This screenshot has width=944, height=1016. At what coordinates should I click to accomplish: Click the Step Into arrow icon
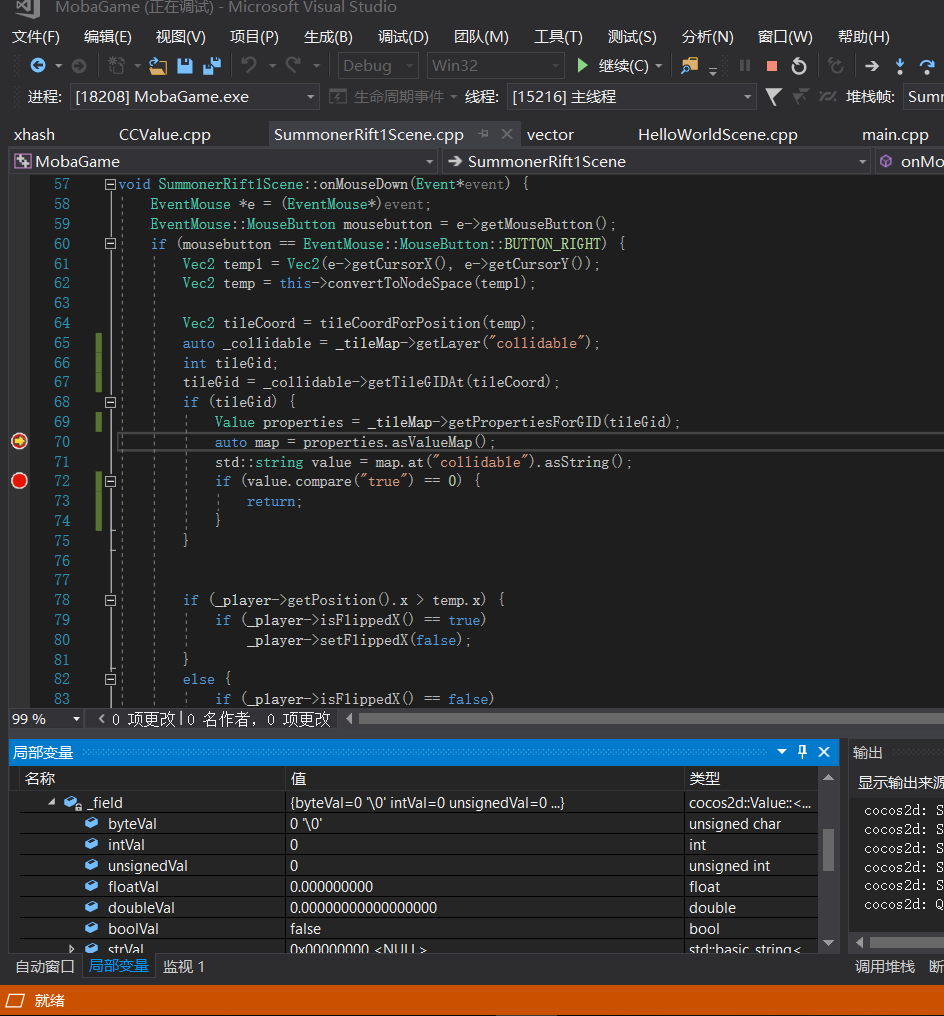(x=900, y=66)
